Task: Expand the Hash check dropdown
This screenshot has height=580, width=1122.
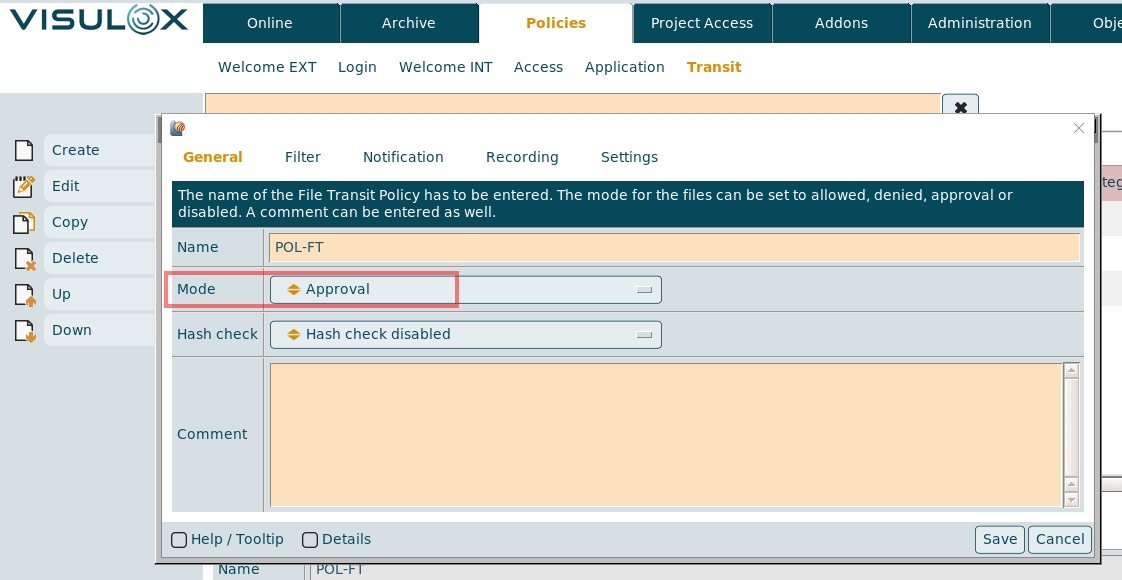Action: [x=465, y=335]
